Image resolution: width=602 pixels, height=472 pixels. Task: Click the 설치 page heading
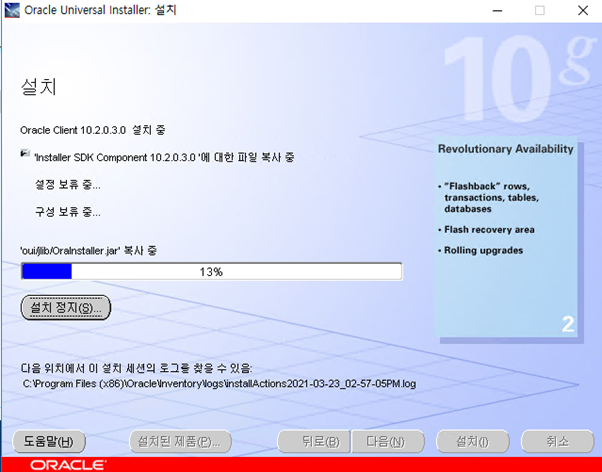click(39, 86)
